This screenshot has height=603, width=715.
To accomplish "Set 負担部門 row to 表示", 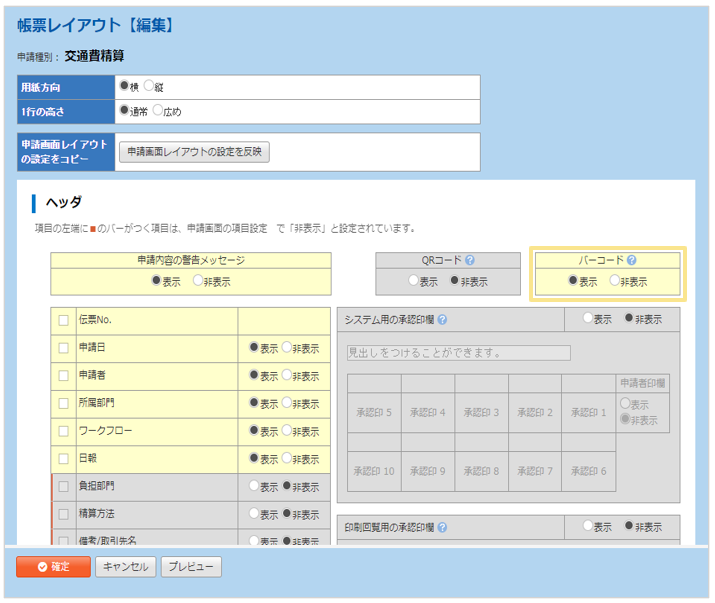I will [x=254, y=486].
